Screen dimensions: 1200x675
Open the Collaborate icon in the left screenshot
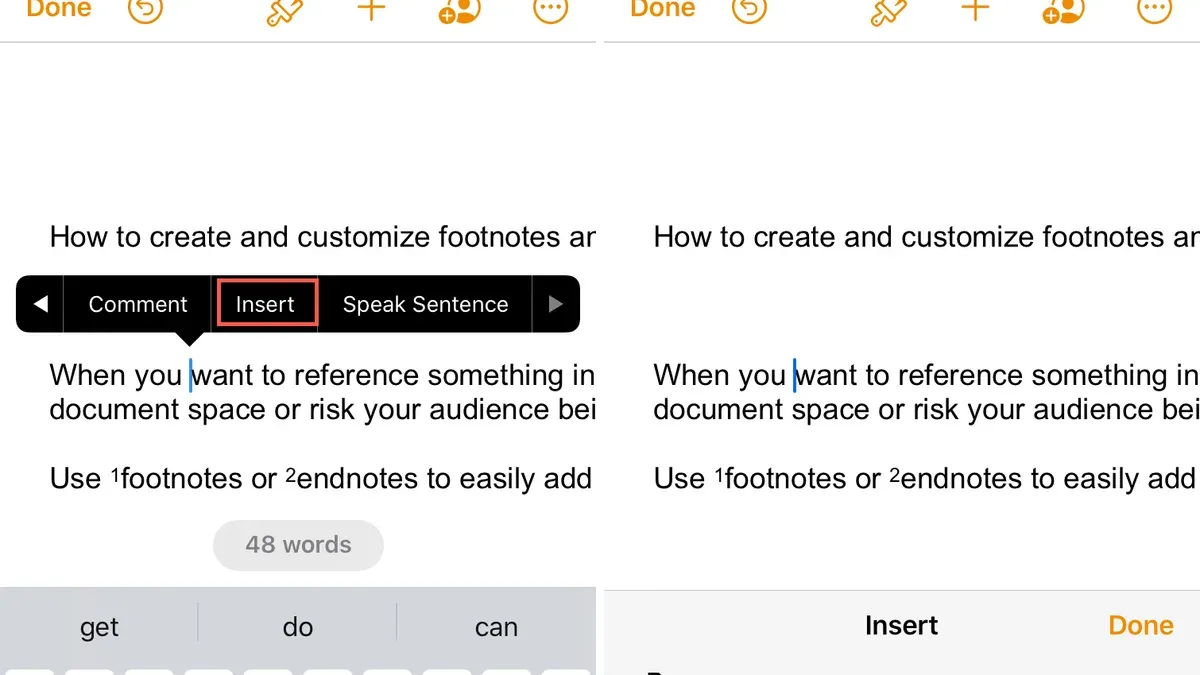coord(460,10)
